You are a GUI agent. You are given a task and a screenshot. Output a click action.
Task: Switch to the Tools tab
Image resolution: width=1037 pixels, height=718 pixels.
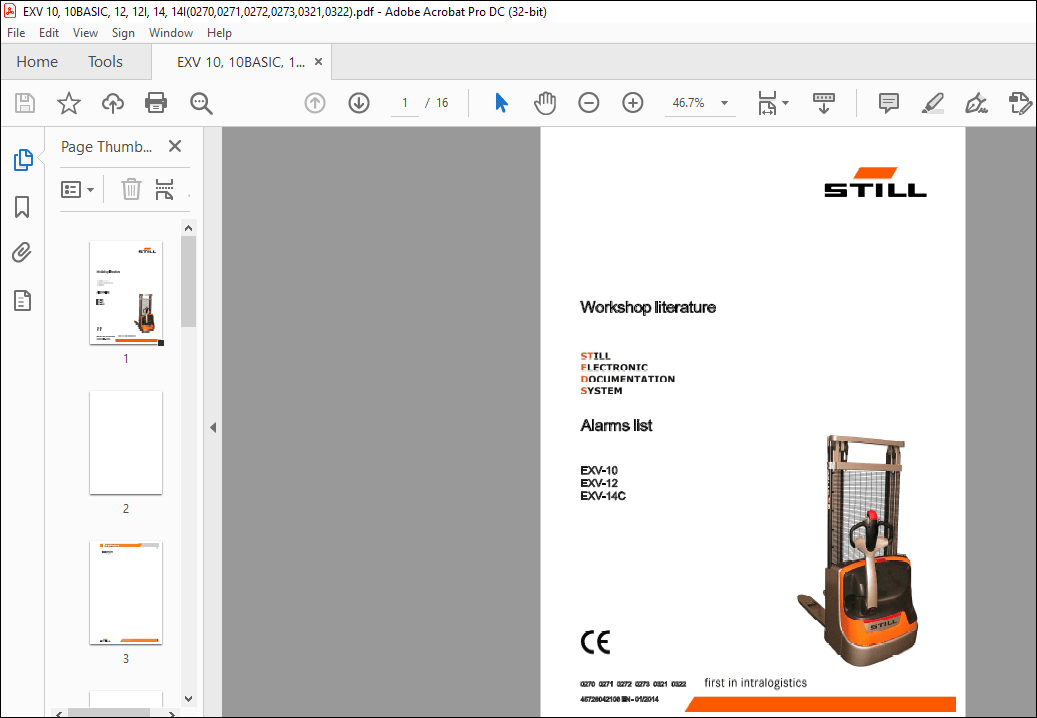(105, 61)
